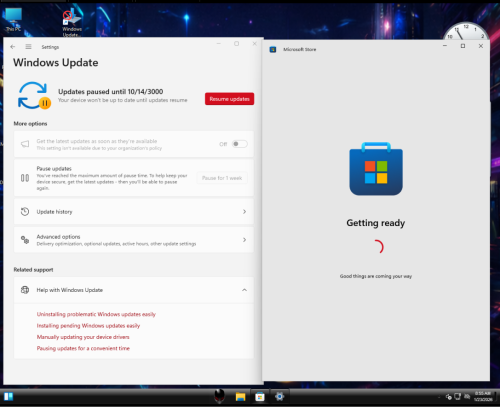This screenshot has height=407, width=500.
Task: Minimize the Microsoft Store window
Action: (x=445, y=46)
